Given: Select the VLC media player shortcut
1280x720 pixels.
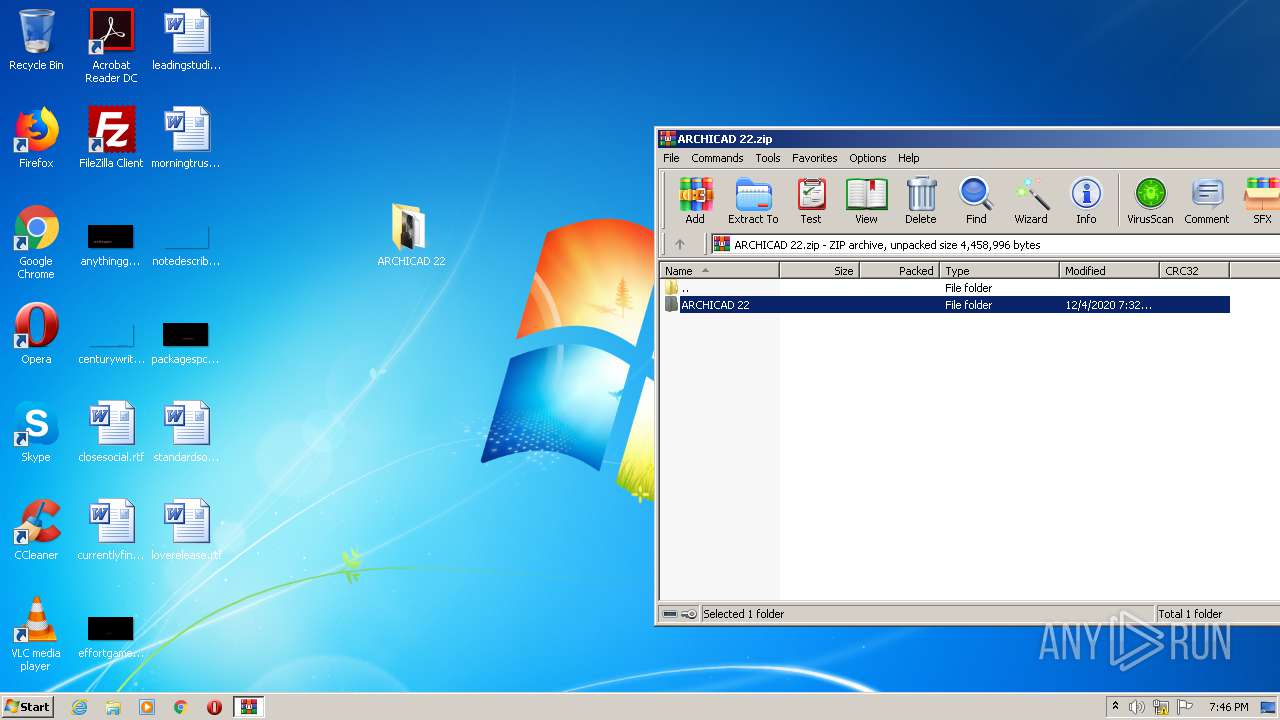Looking at the screenshot, I should (x=36, y=634).
